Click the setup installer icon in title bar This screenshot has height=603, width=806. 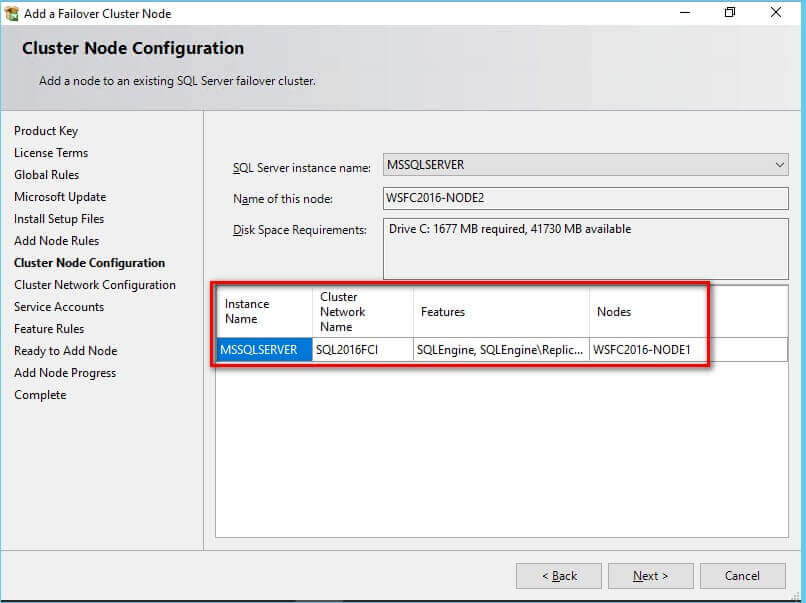tap(12, 13)
